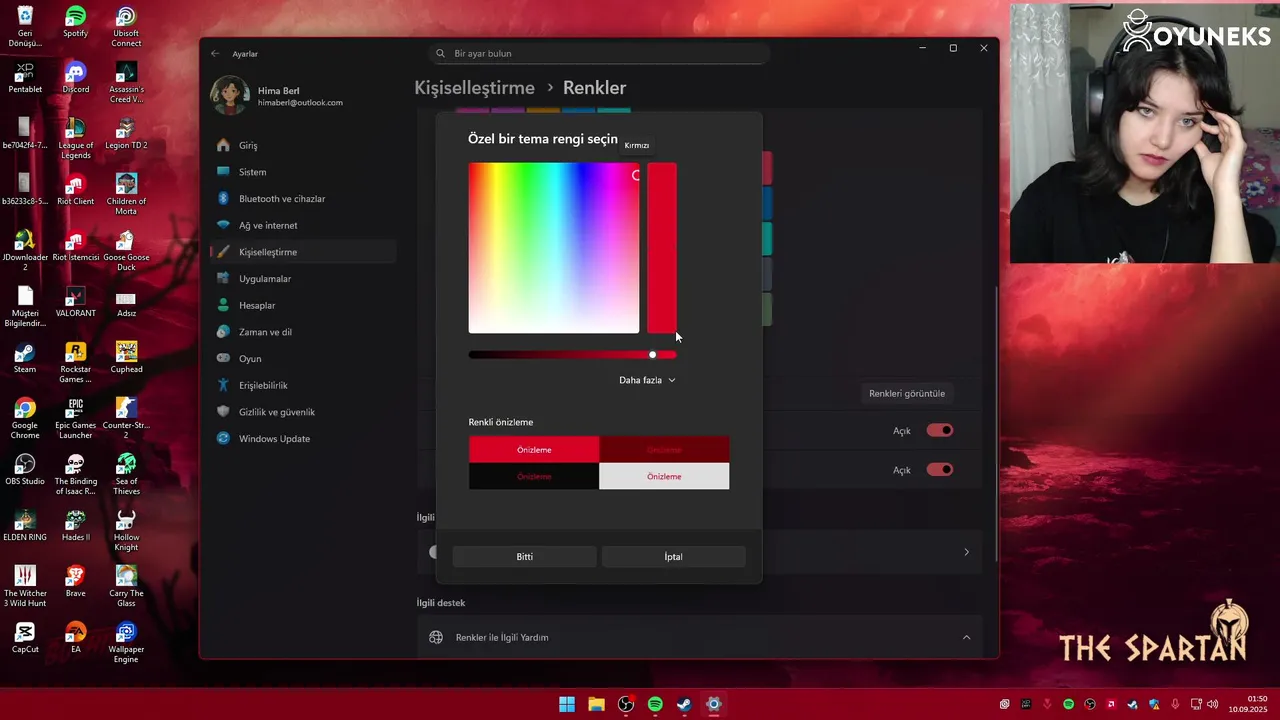This screenshot has width=1280, height=720.
Task: Open League of Legends desktop icon
Action: coord(75,138)
